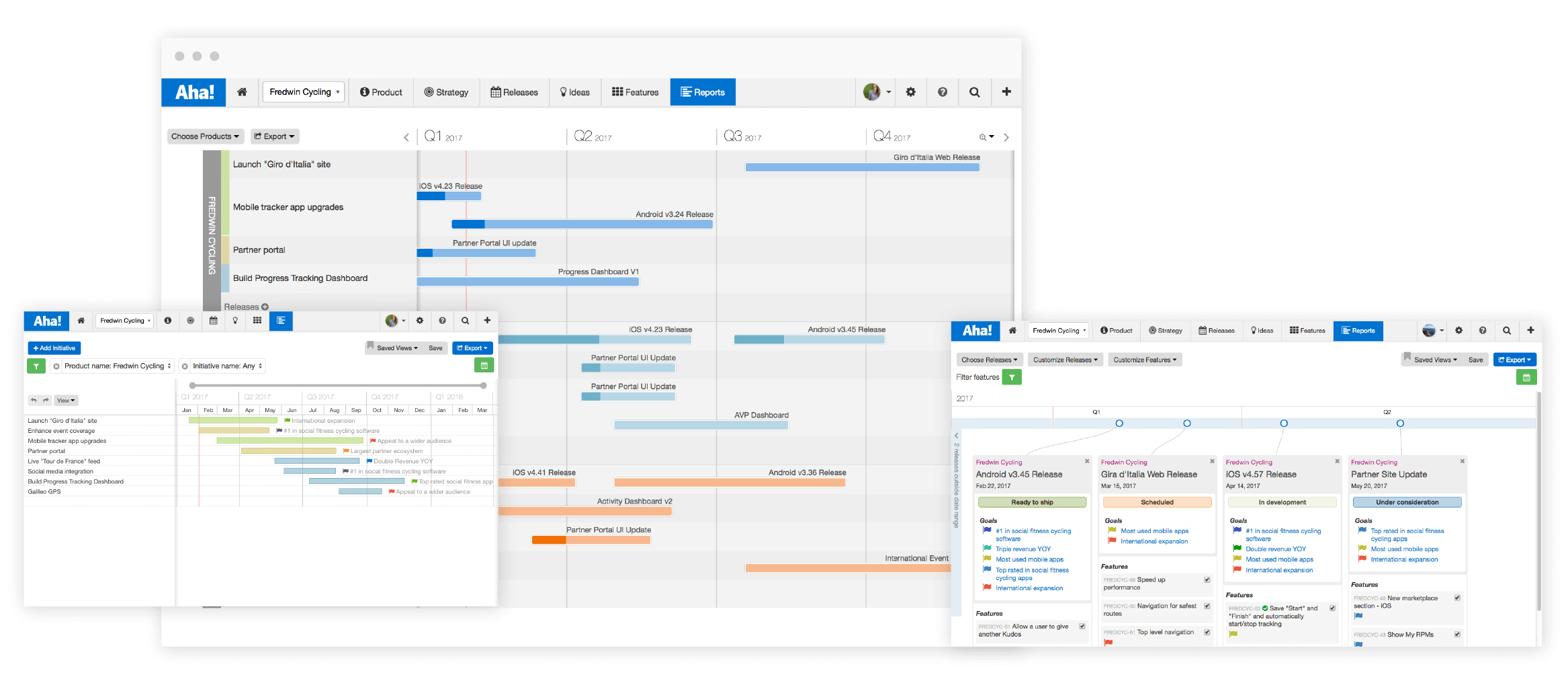Viewport: 1568px width, 687px height.
Task: Open user avatar dropdown in main back window
Action: (x=877, y=92)
